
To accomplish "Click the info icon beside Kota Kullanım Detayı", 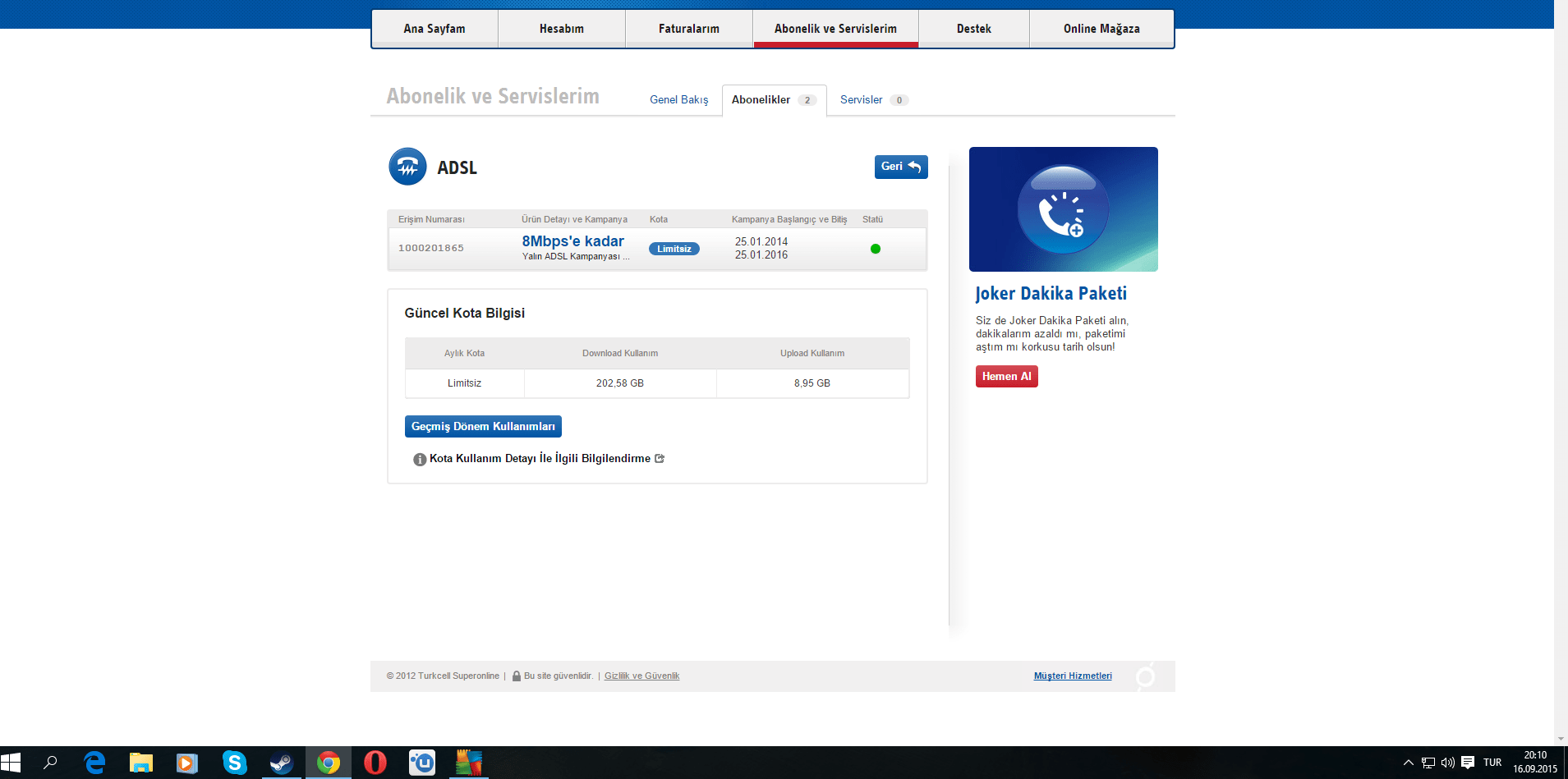I will click(420, 459).
